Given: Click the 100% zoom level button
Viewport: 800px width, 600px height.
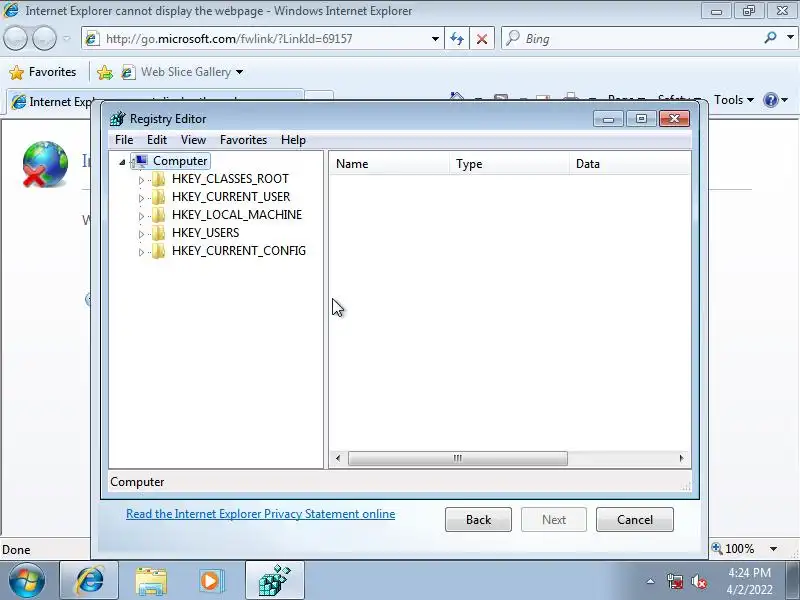Looking at the screenshot, I should coord(734,549).
